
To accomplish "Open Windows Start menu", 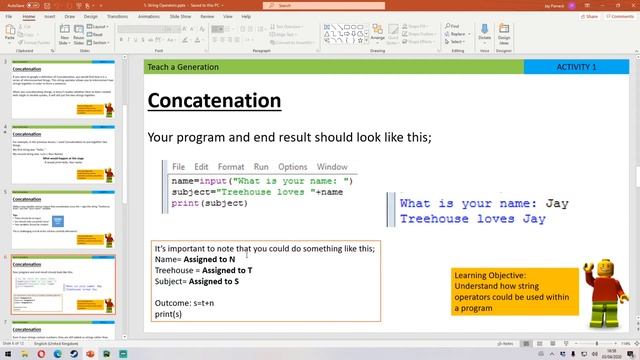I will 8,354.
